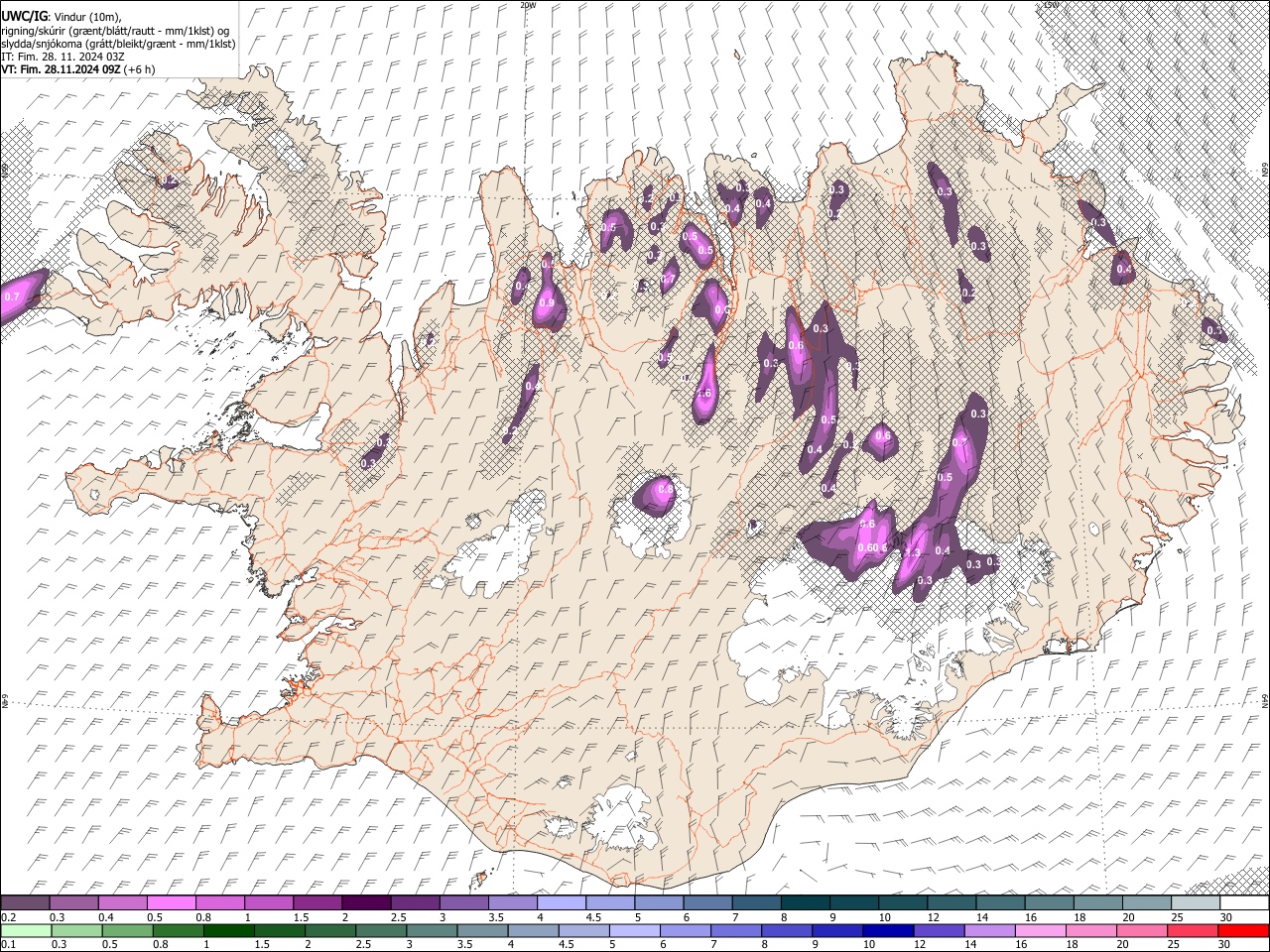Click the "15W" longitude label on top edge
Image resolution: width=1270 pixels, height=952 pixels.
1051,5
